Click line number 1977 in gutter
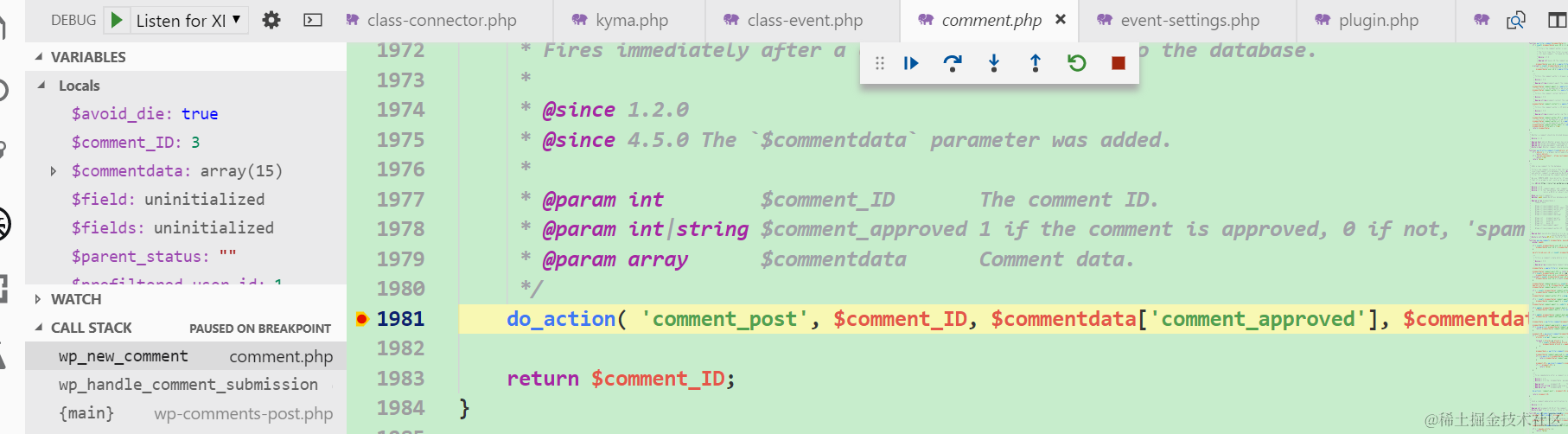This screenshot has height=434, width=1568. click(401, 200)
